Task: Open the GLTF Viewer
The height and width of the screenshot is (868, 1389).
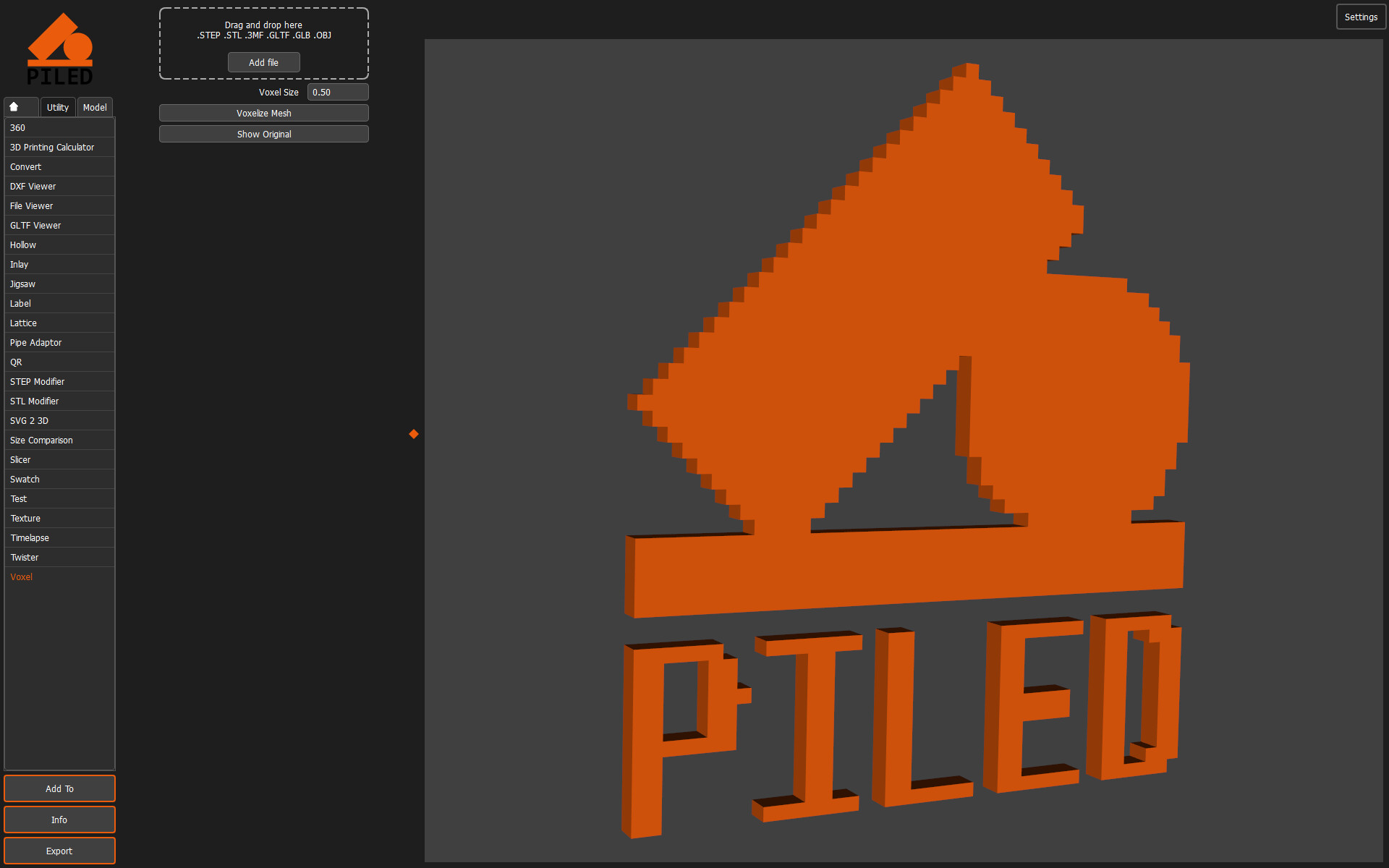Action: coord(59,226)
